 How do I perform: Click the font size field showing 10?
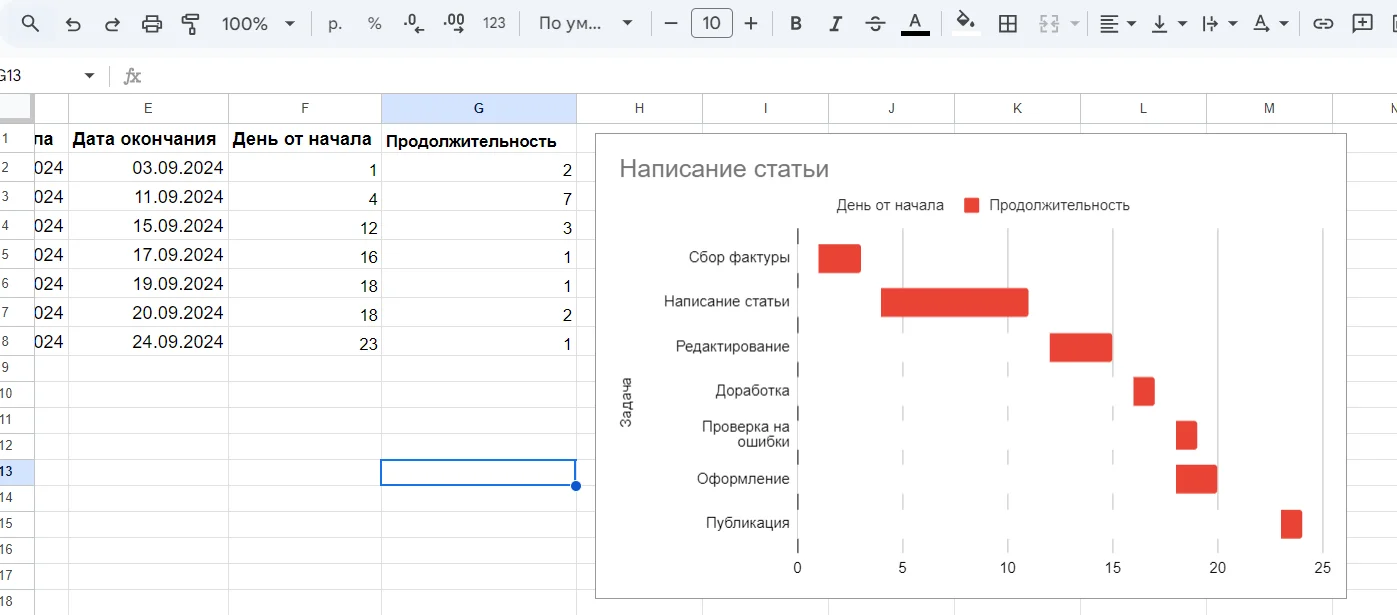click(x=712, y=24)
